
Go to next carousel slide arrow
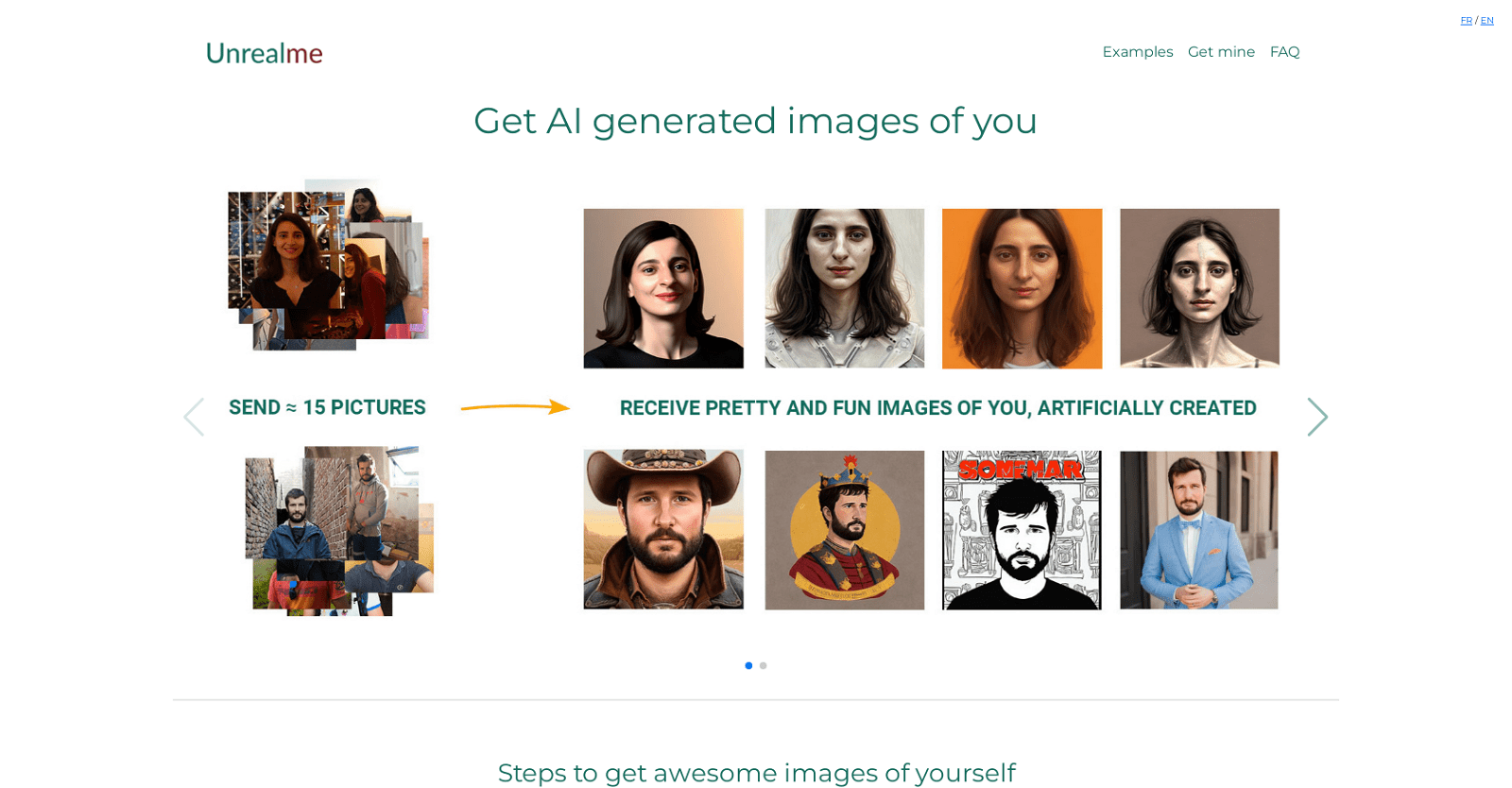point(1316,417)
